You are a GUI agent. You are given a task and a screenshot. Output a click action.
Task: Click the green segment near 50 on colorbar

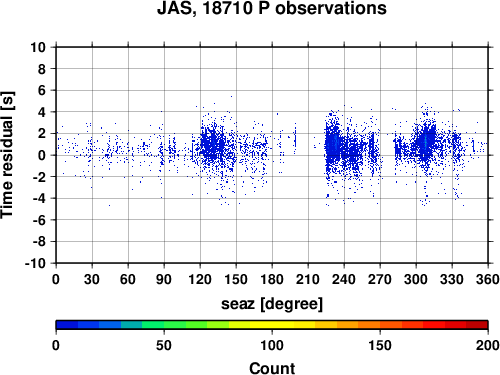point(164,325)
